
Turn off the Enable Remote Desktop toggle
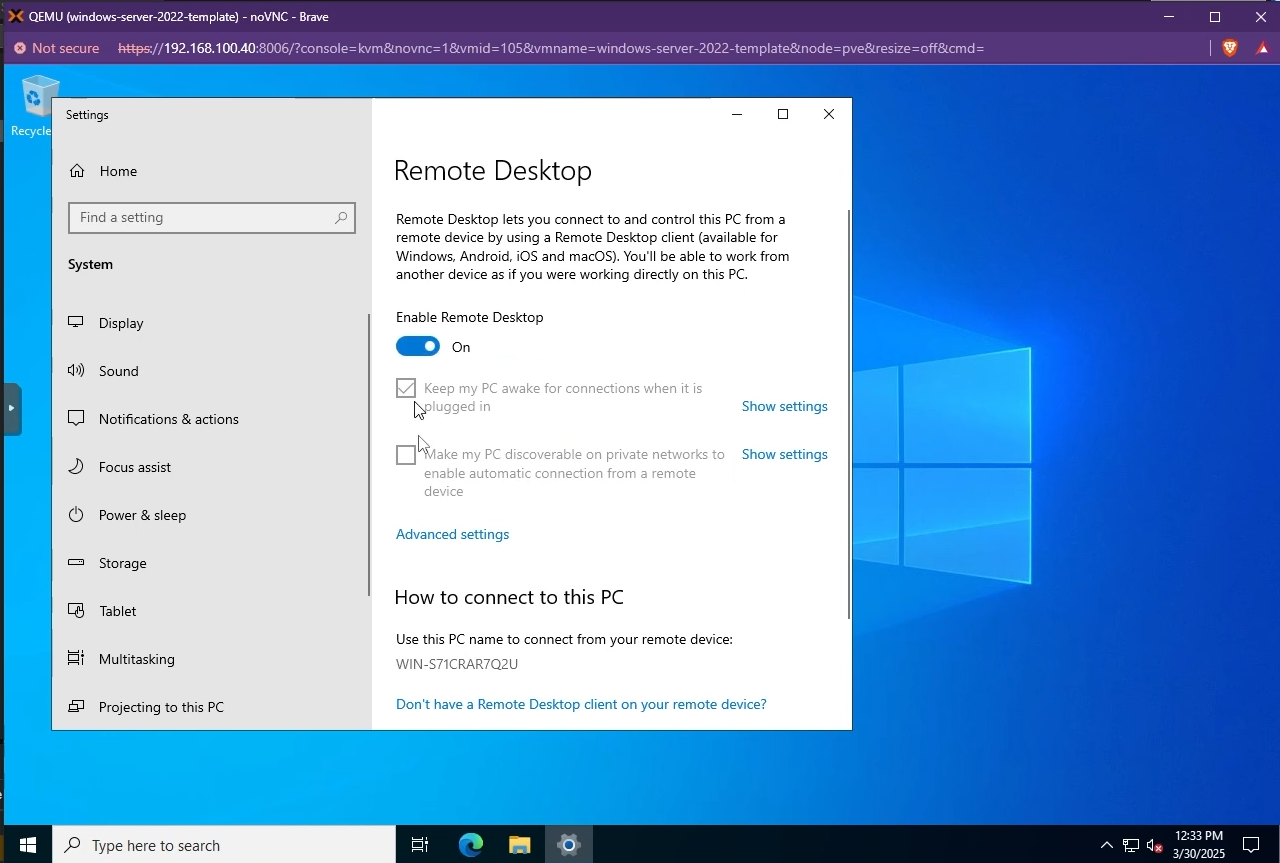pos(418,345)
